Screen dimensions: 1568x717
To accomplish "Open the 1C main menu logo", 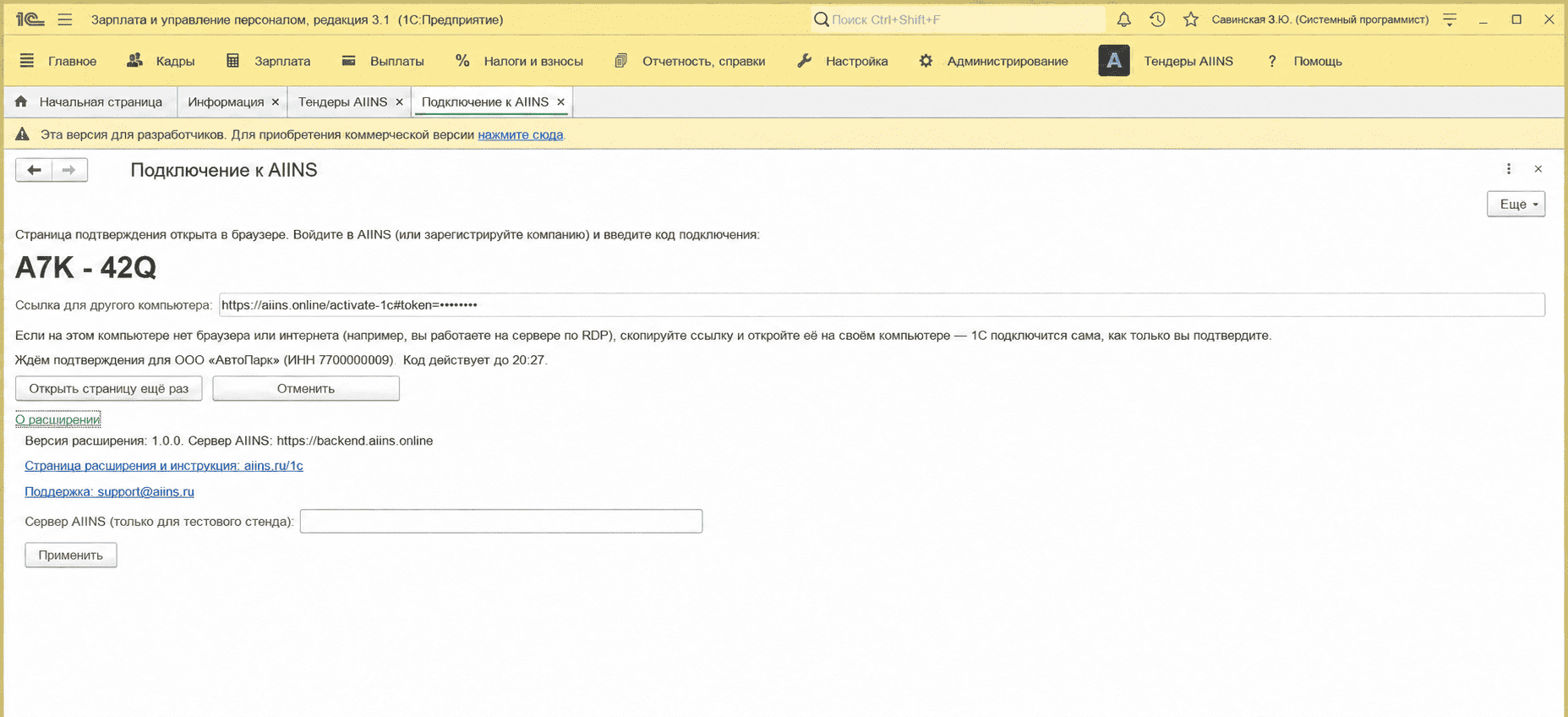I will pos(30,19).
